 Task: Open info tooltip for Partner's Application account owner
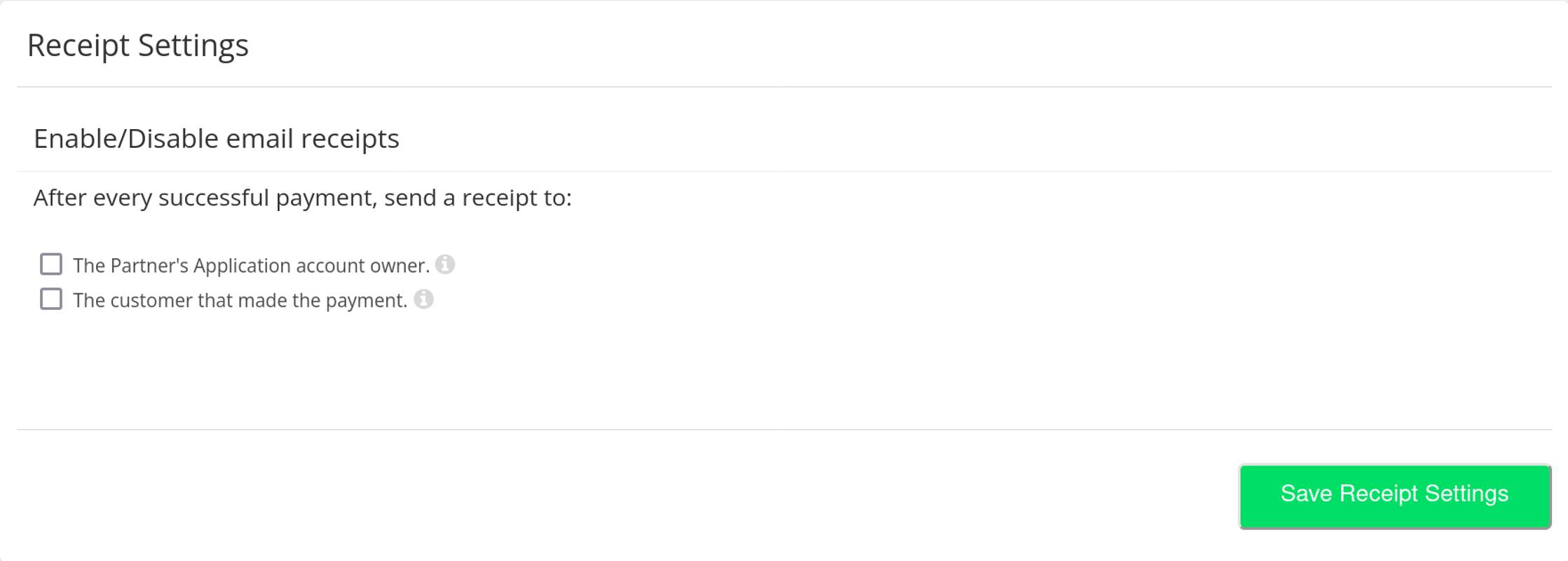coord(445,264)
